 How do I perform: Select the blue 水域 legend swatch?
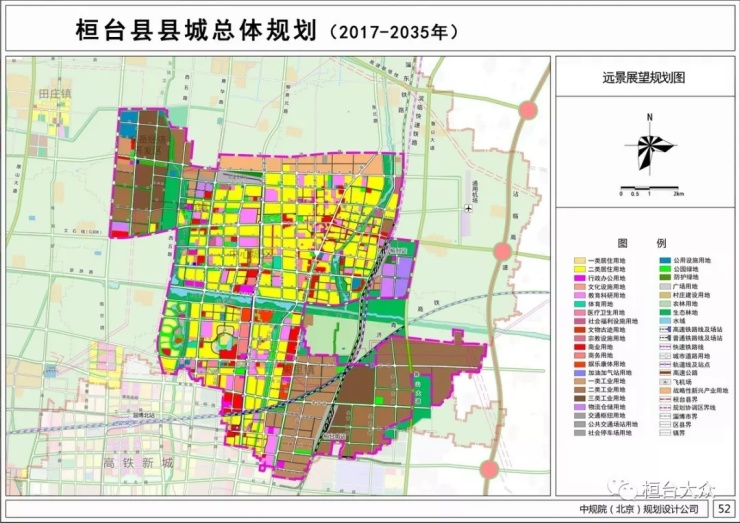coord(665,321)
